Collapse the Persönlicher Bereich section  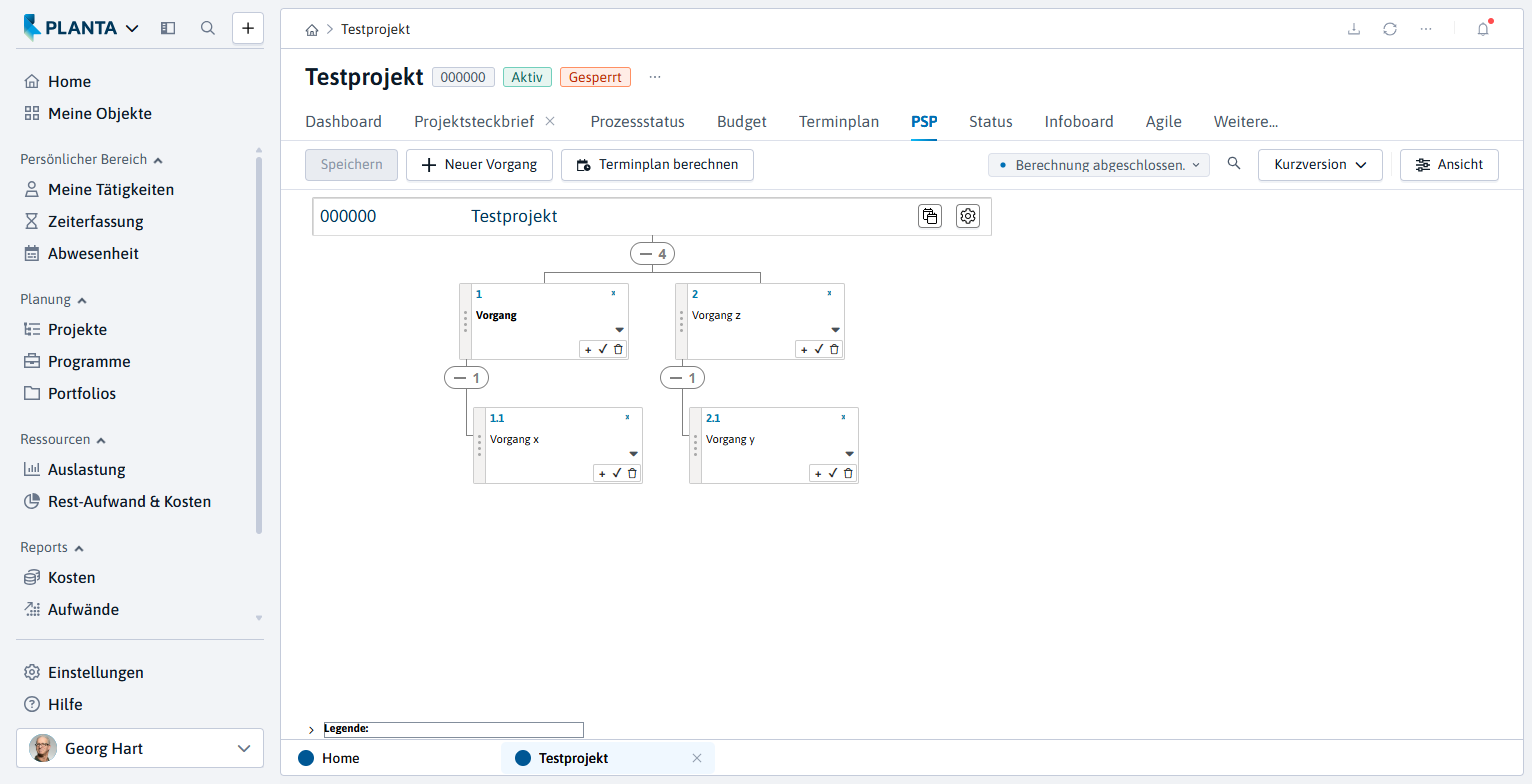pyautogui.click(x=92, y=159)
